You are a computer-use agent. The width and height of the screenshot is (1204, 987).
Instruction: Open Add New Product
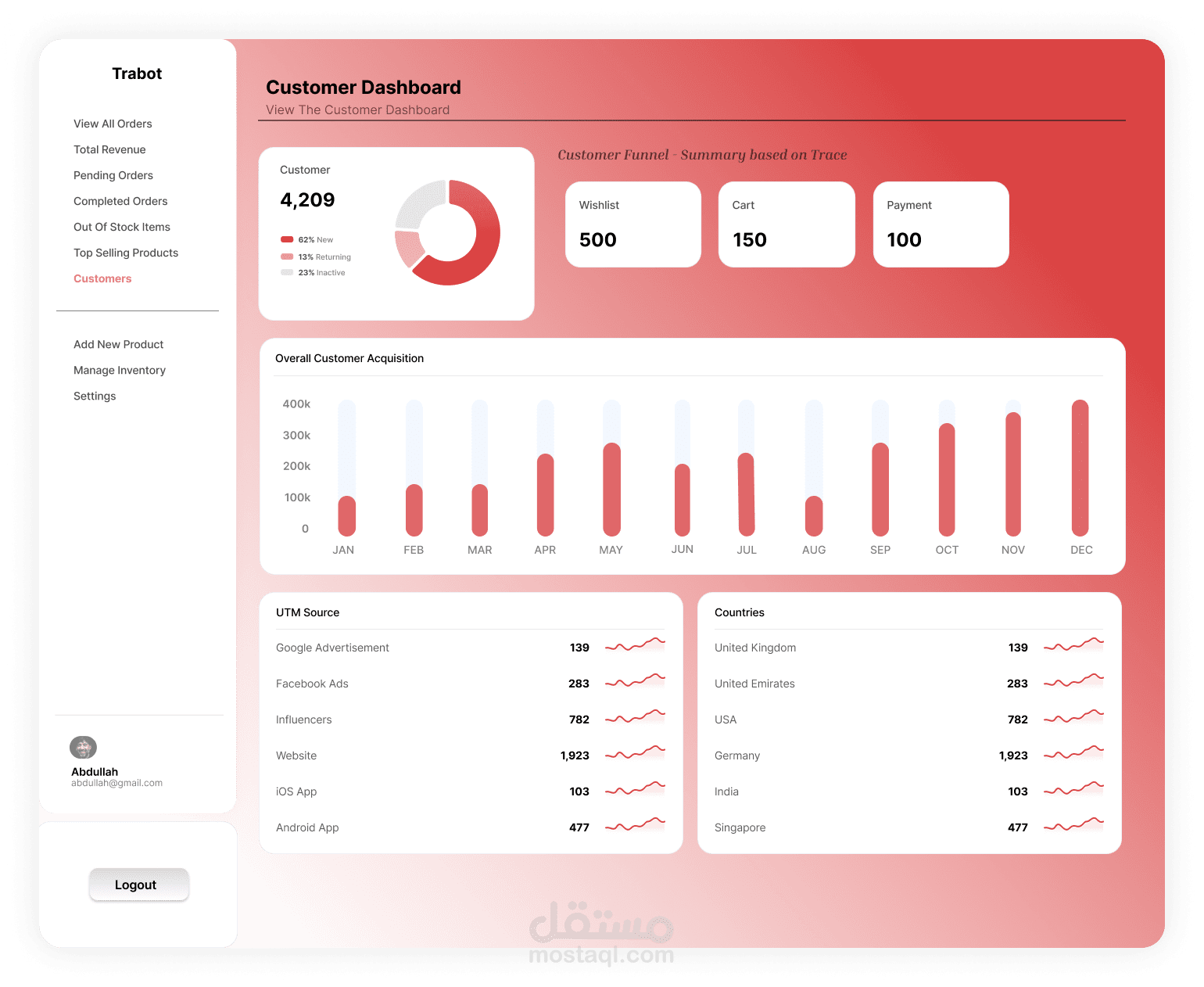119,344
